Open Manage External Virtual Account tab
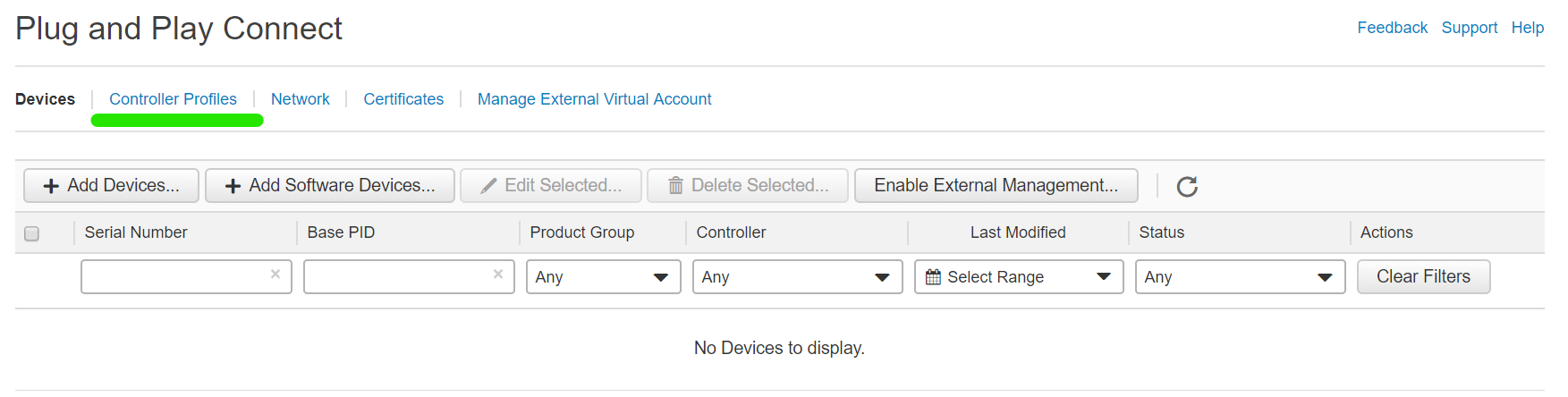1568x397 pixels. pos(595,99)
